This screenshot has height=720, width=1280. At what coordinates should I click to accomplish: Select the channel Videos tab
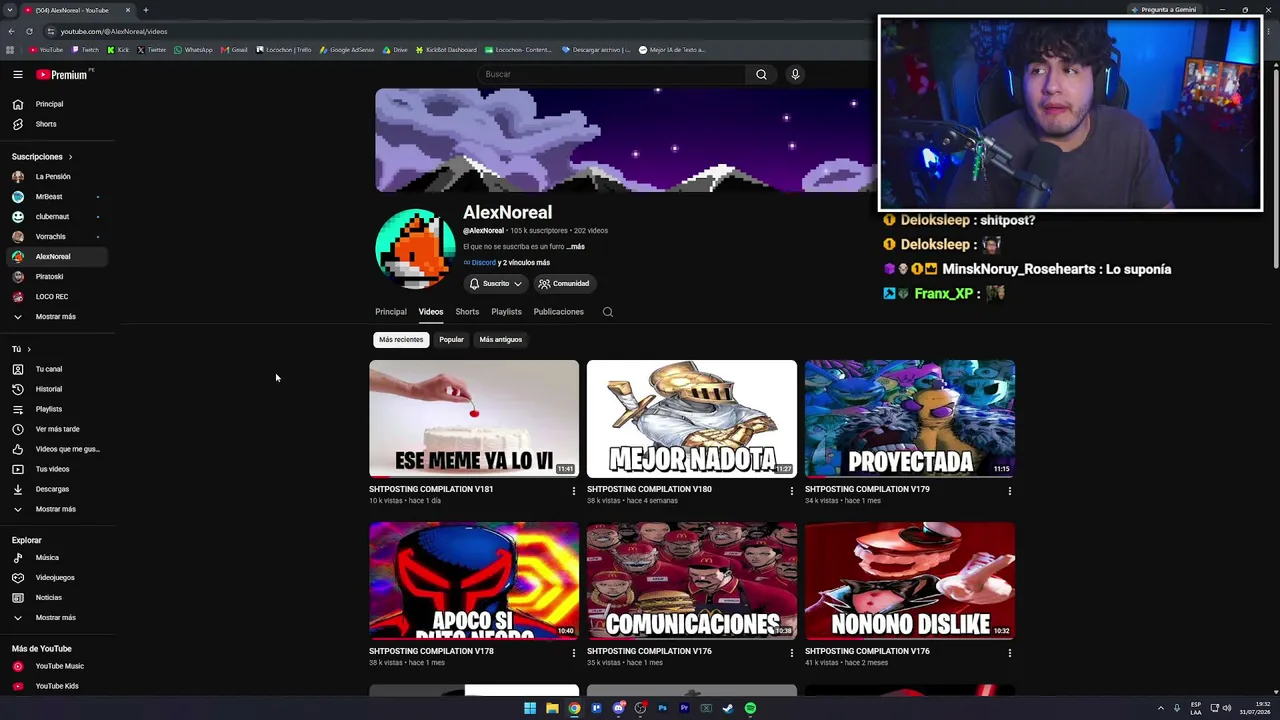(431, 312)
